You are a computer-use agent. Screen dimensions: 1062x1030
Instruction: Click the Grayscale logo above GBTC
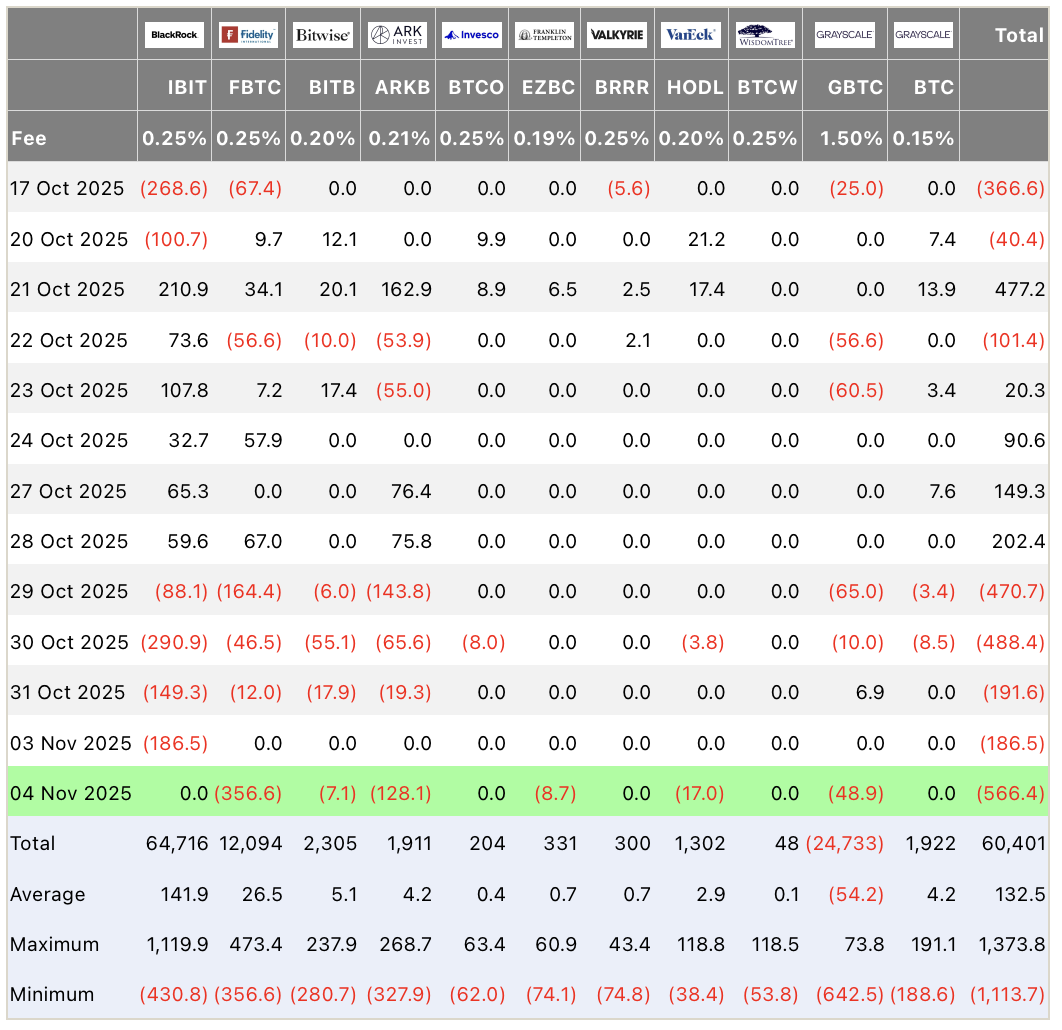845,35
